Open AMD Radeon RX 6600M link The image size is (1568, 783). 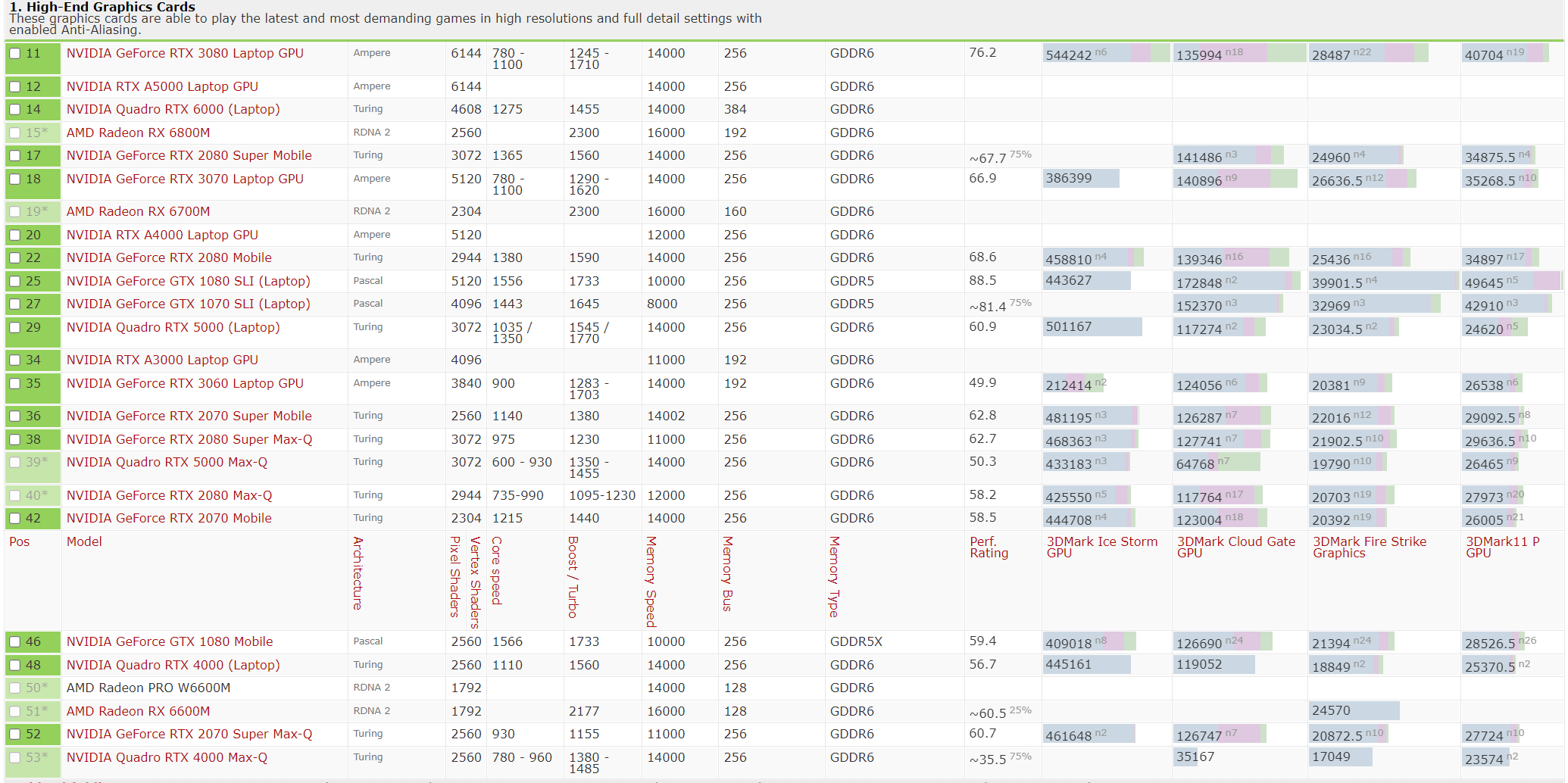(x=138, y=711)
